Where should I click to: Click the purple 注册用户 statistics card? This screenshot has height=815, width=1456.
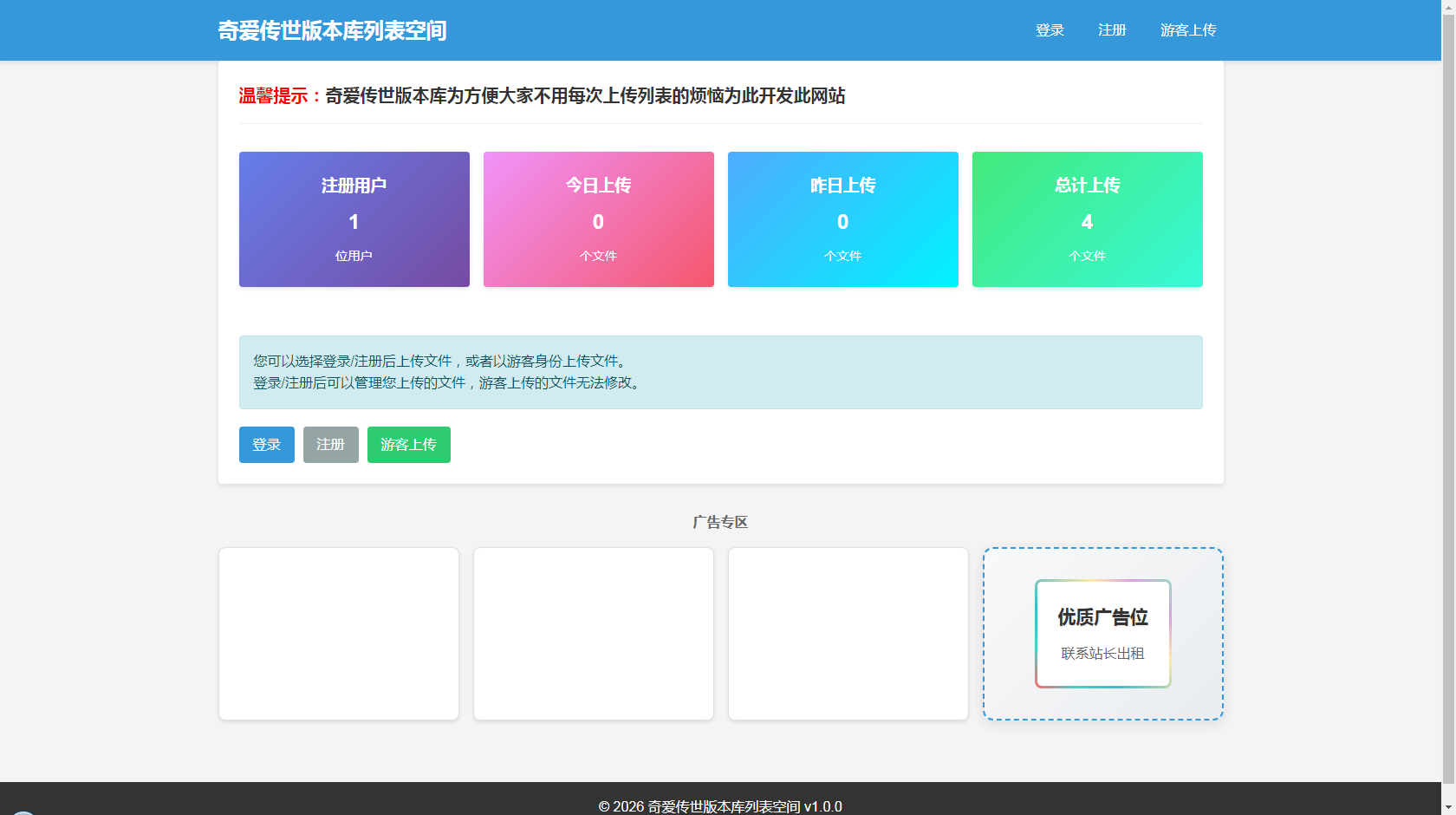click(x=354, y=219)
